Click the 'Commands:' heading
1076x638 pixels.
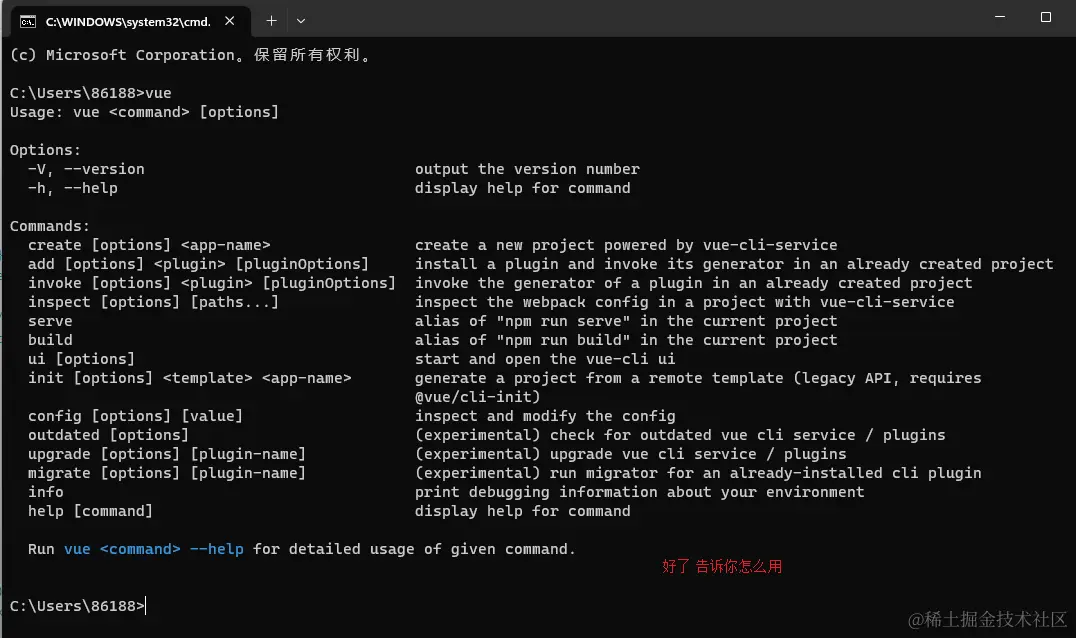click(x=49, y=226)
